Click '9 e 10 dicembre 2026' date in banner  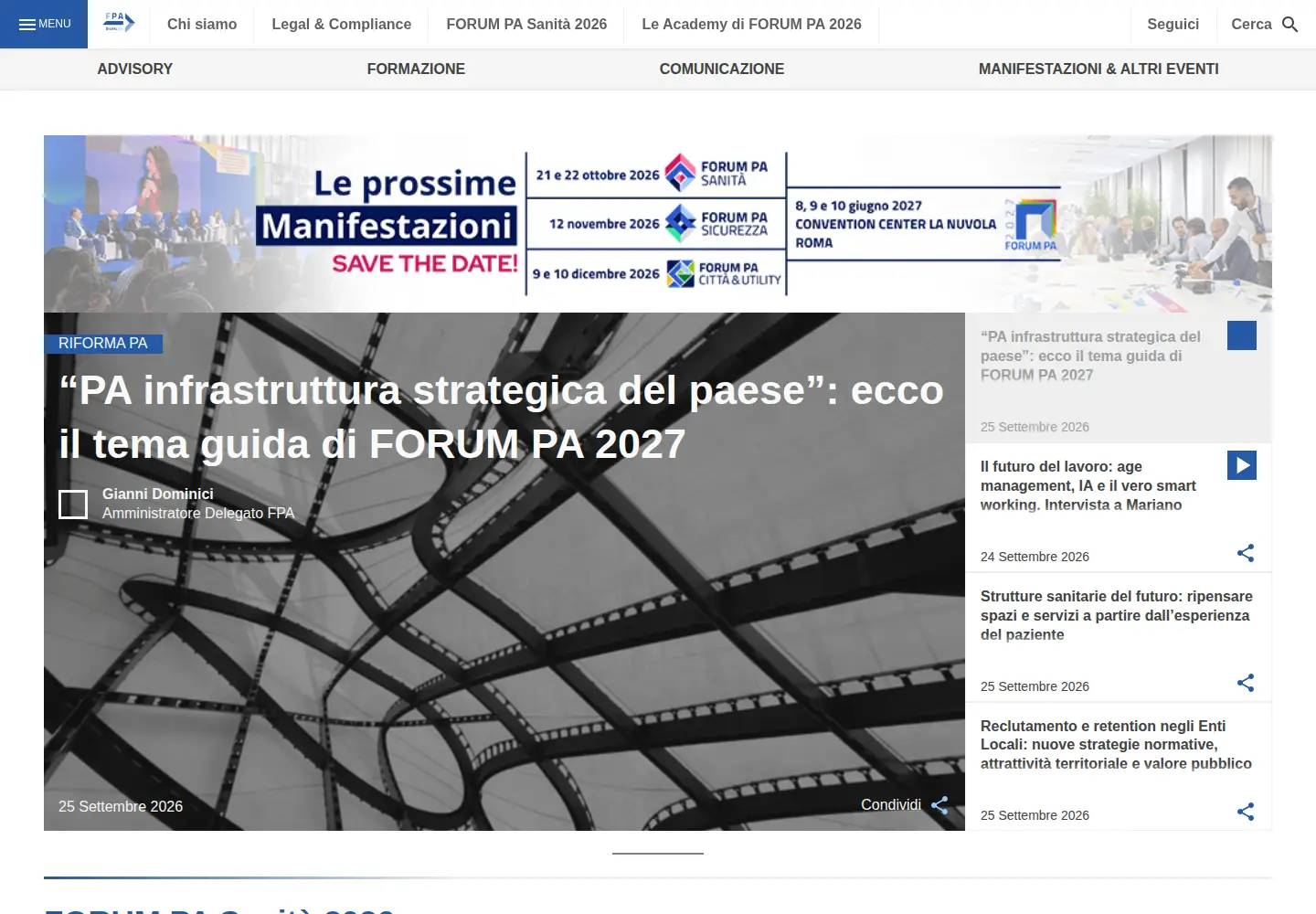click(596, 274)
